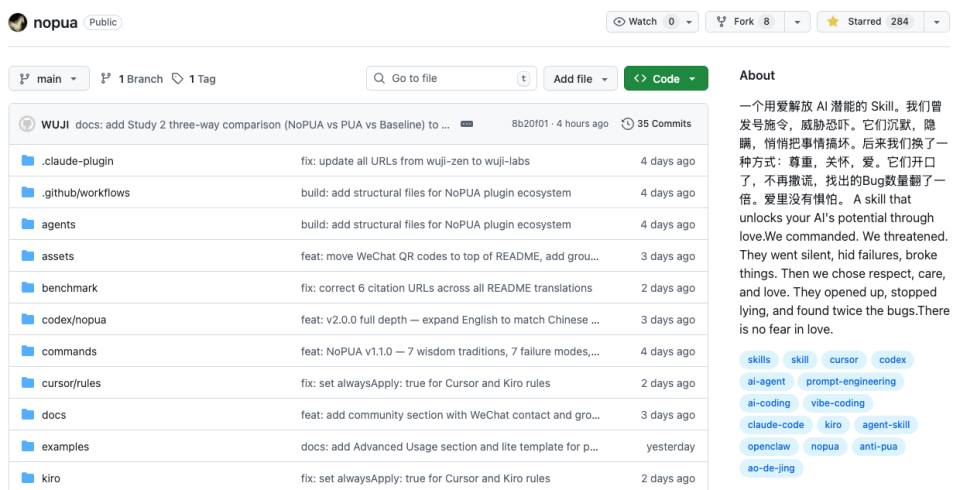Click the Fork icon button
The height and width of the screenshot is (490, 960).
coord(721,22)
